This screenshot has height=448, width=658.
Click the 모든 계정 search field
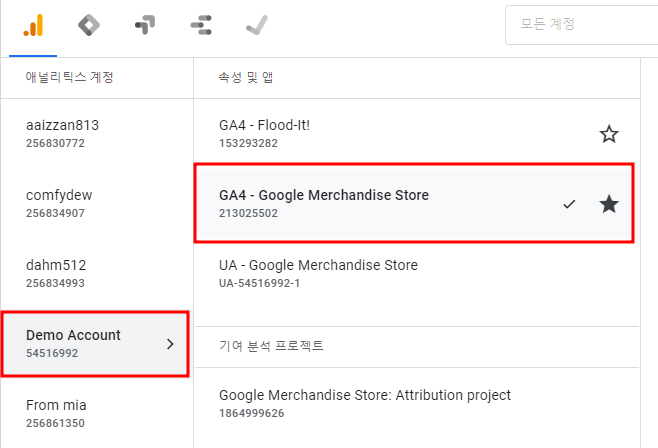point(582,25)
